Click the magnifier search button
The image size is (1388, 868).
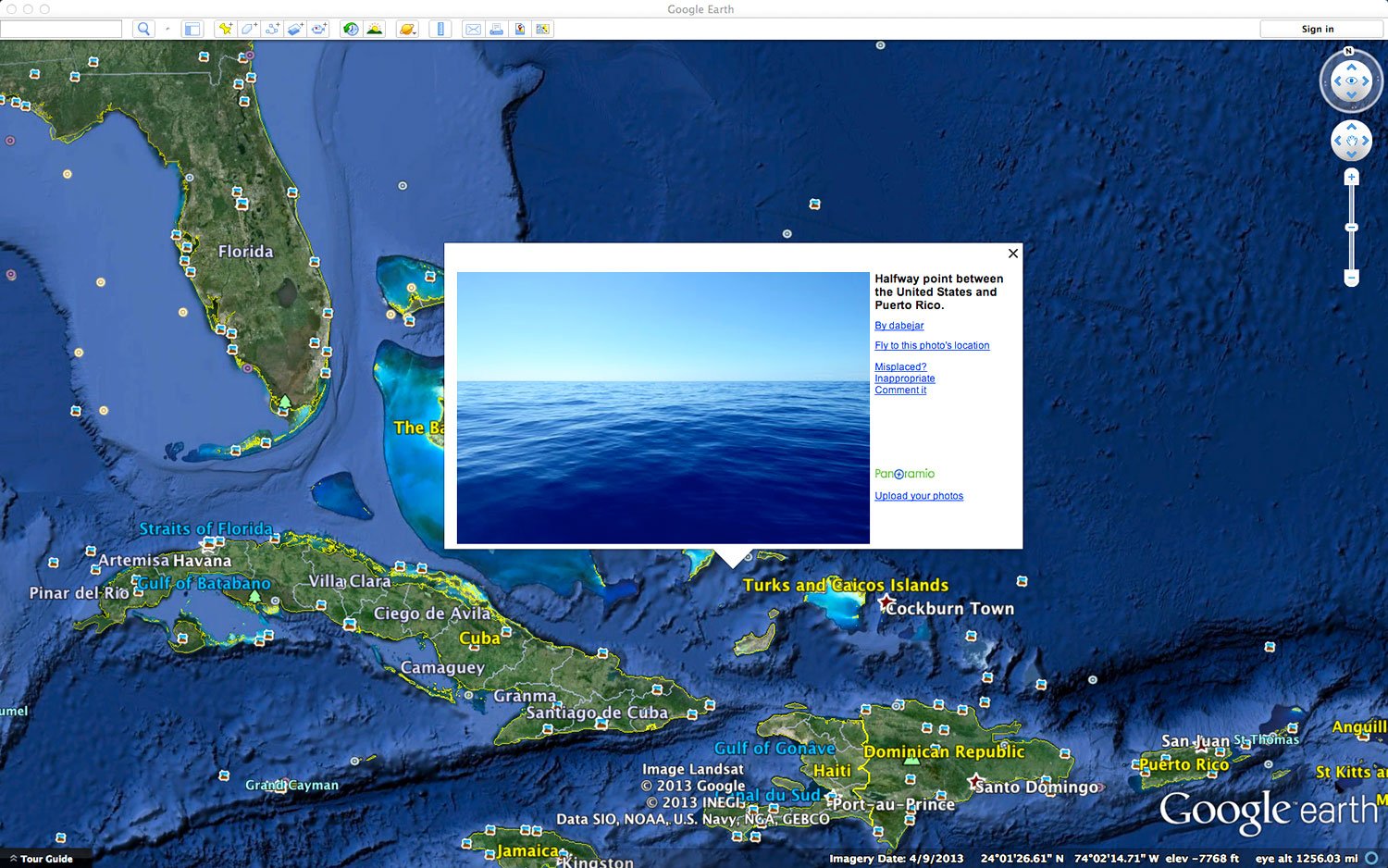[143, 29]
